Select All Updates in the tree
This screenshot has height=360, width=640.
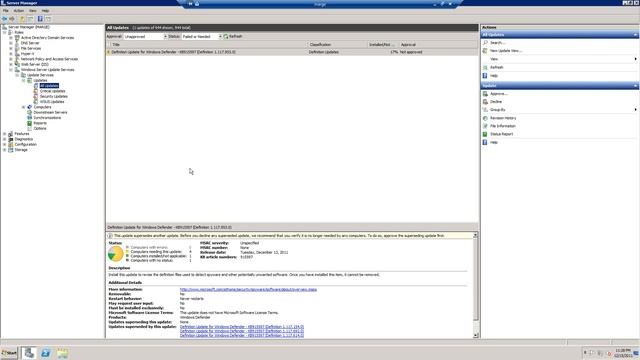pos(49,86)
